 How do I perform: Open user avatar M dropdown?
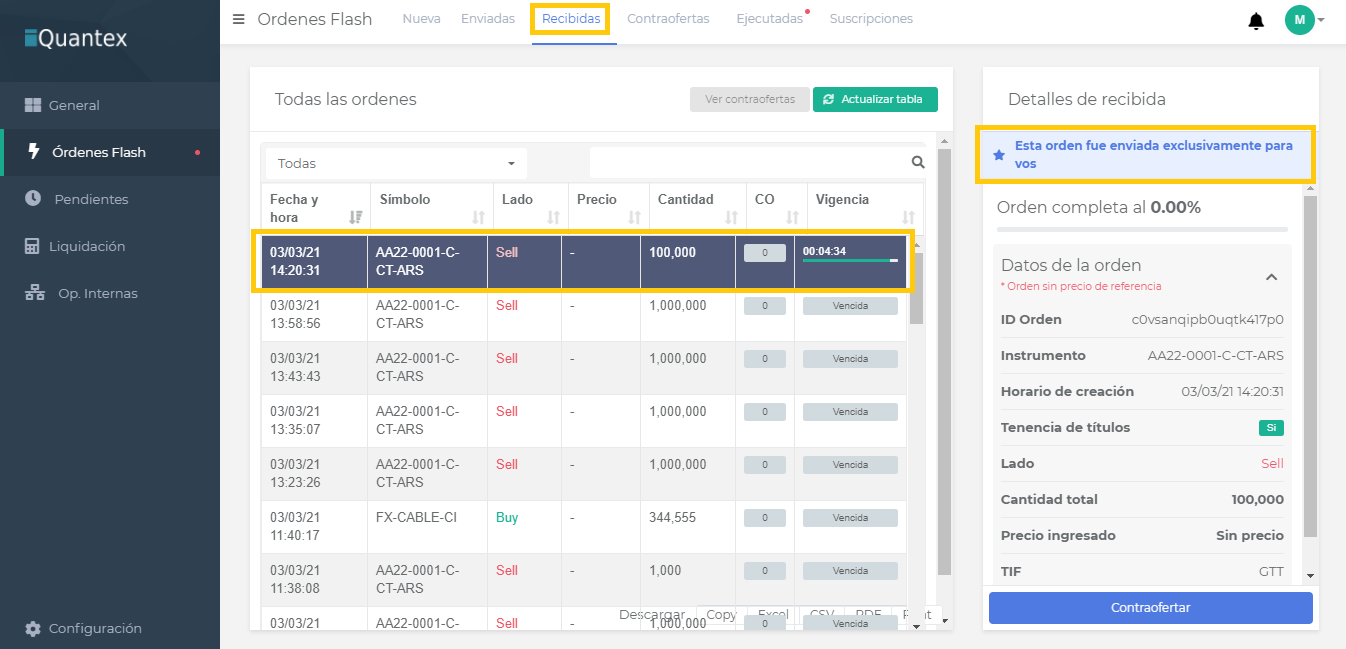pos(1304,20)
